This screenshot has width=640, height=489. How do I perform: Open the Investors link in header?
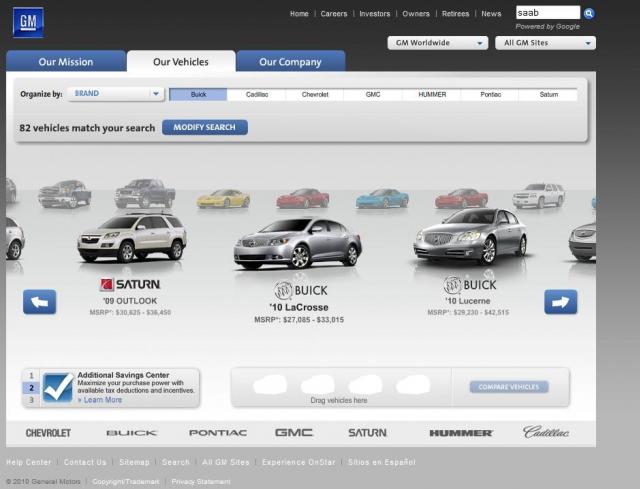click(x=375, y=13)
